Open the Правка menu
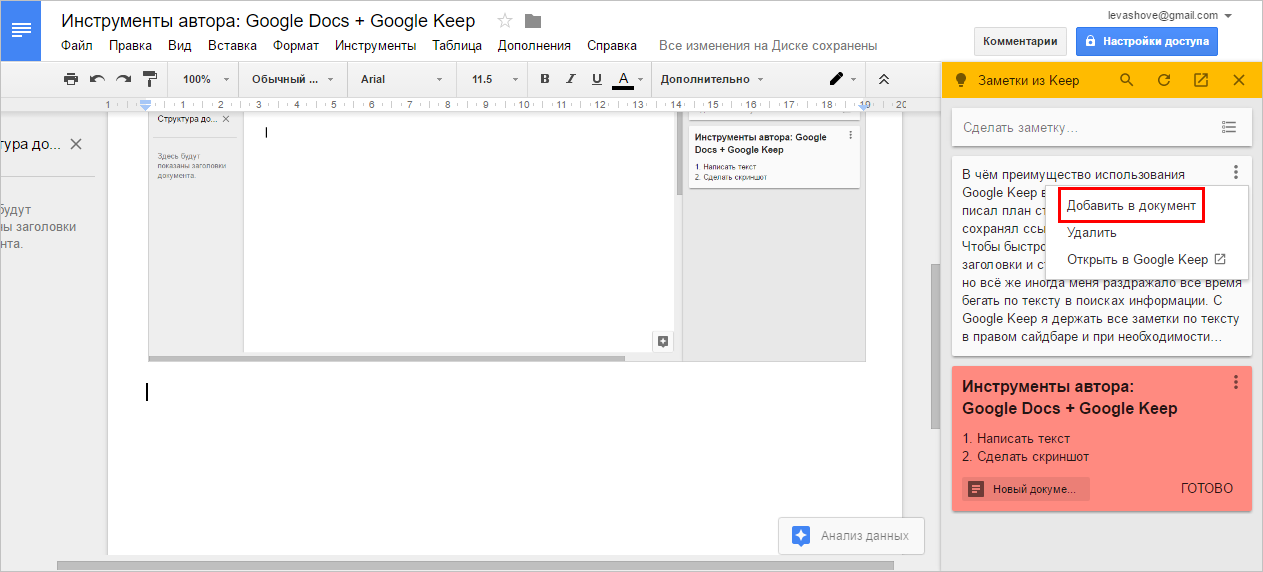 click(130, 45)
